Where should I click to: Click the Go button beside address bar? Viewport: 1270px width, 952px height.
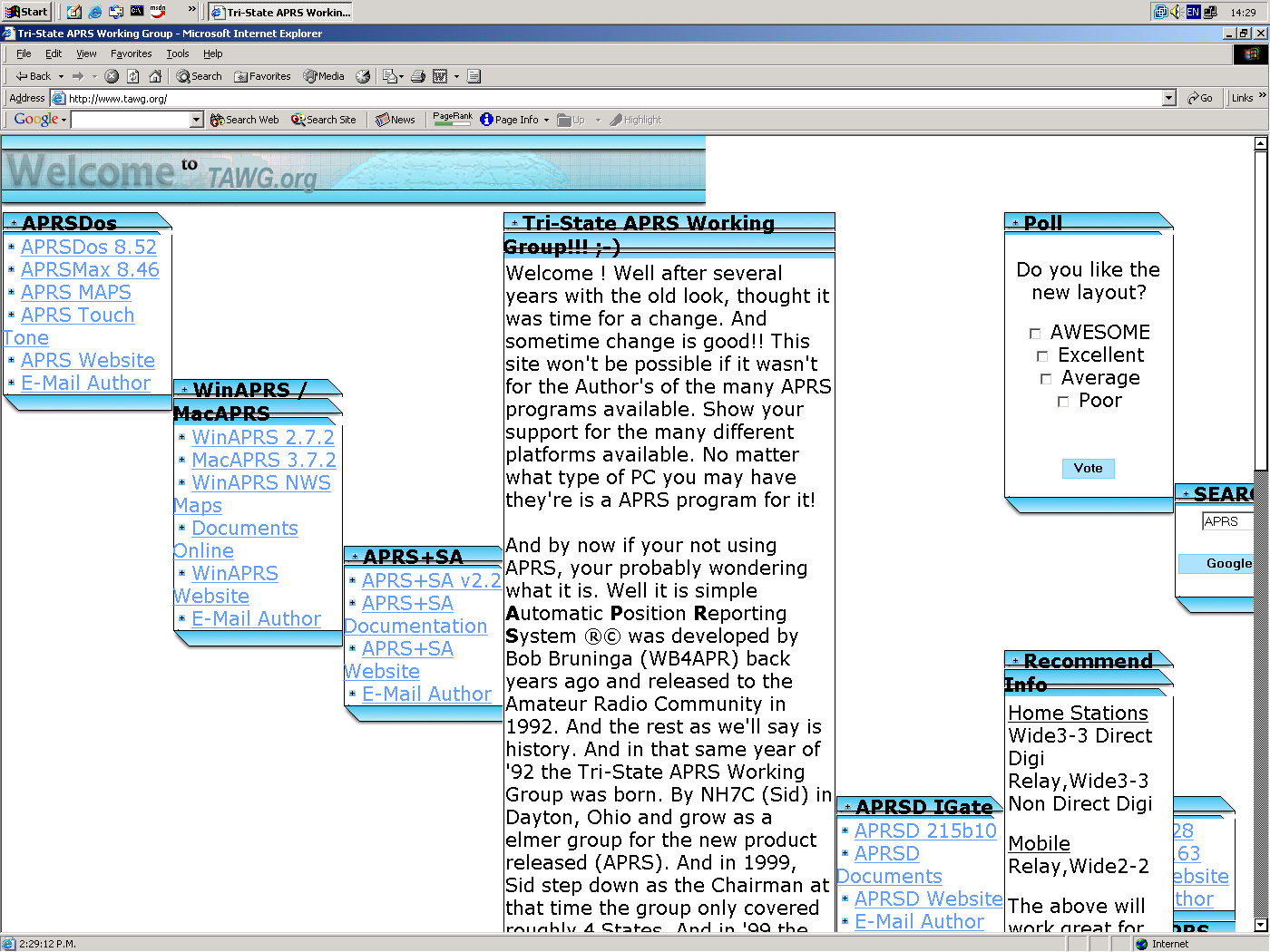click(1200, 98)
